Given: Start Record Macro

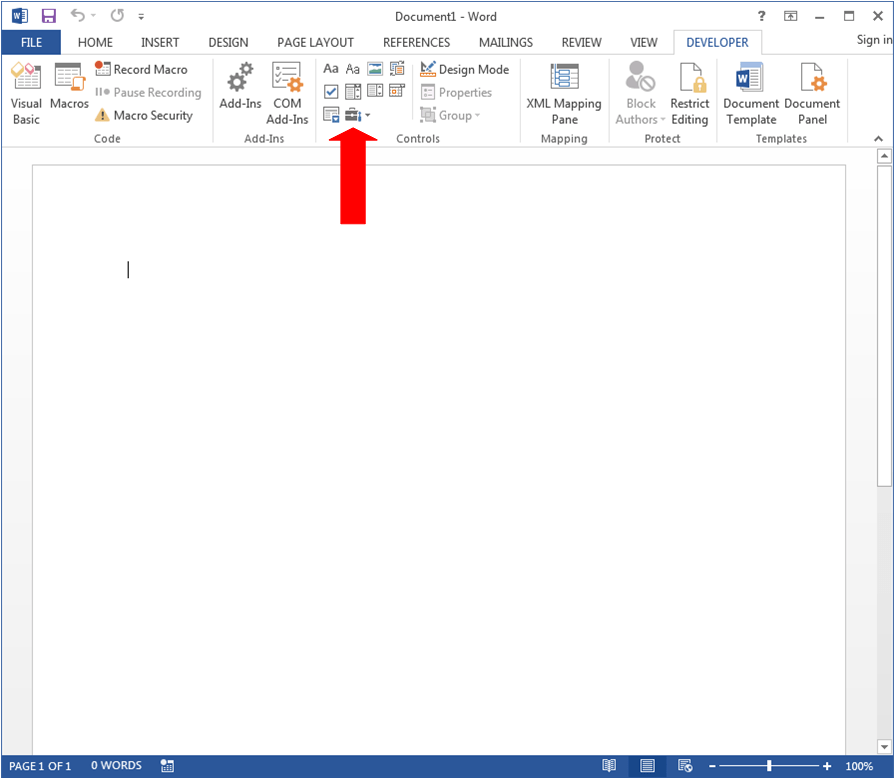Looking at the screenshot, I should pos(141,69).
